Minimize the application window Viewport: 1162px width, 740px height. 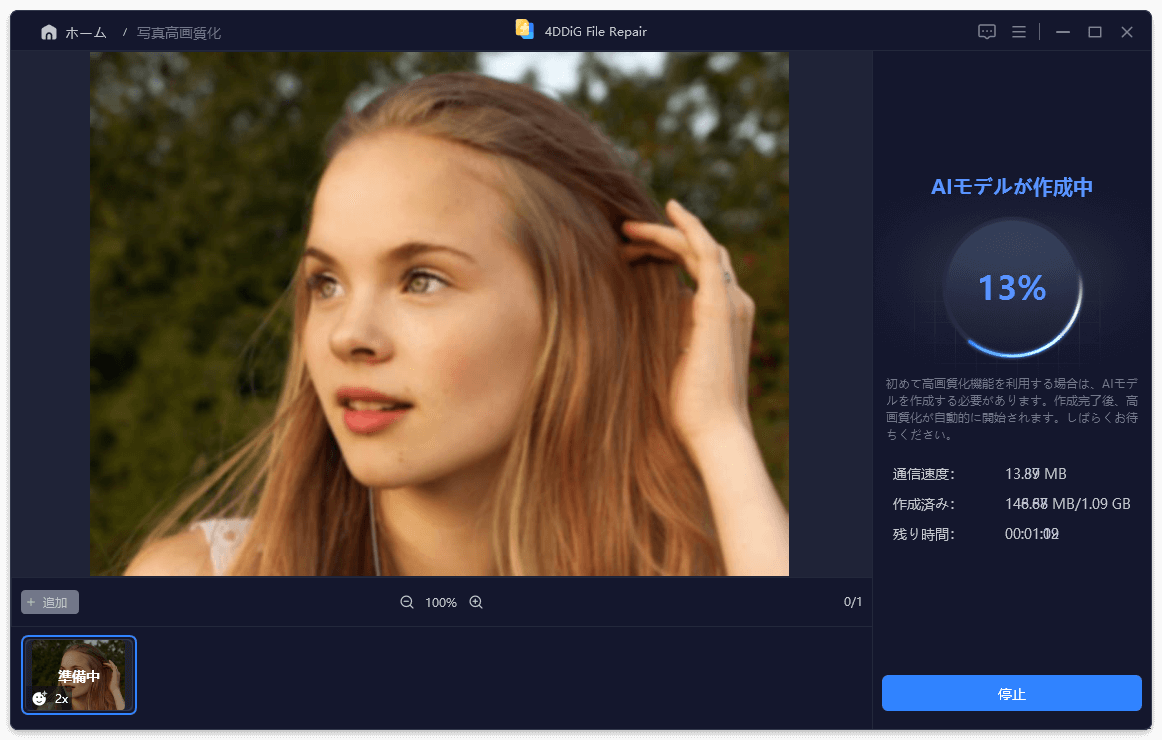[x=1063, y=32]
